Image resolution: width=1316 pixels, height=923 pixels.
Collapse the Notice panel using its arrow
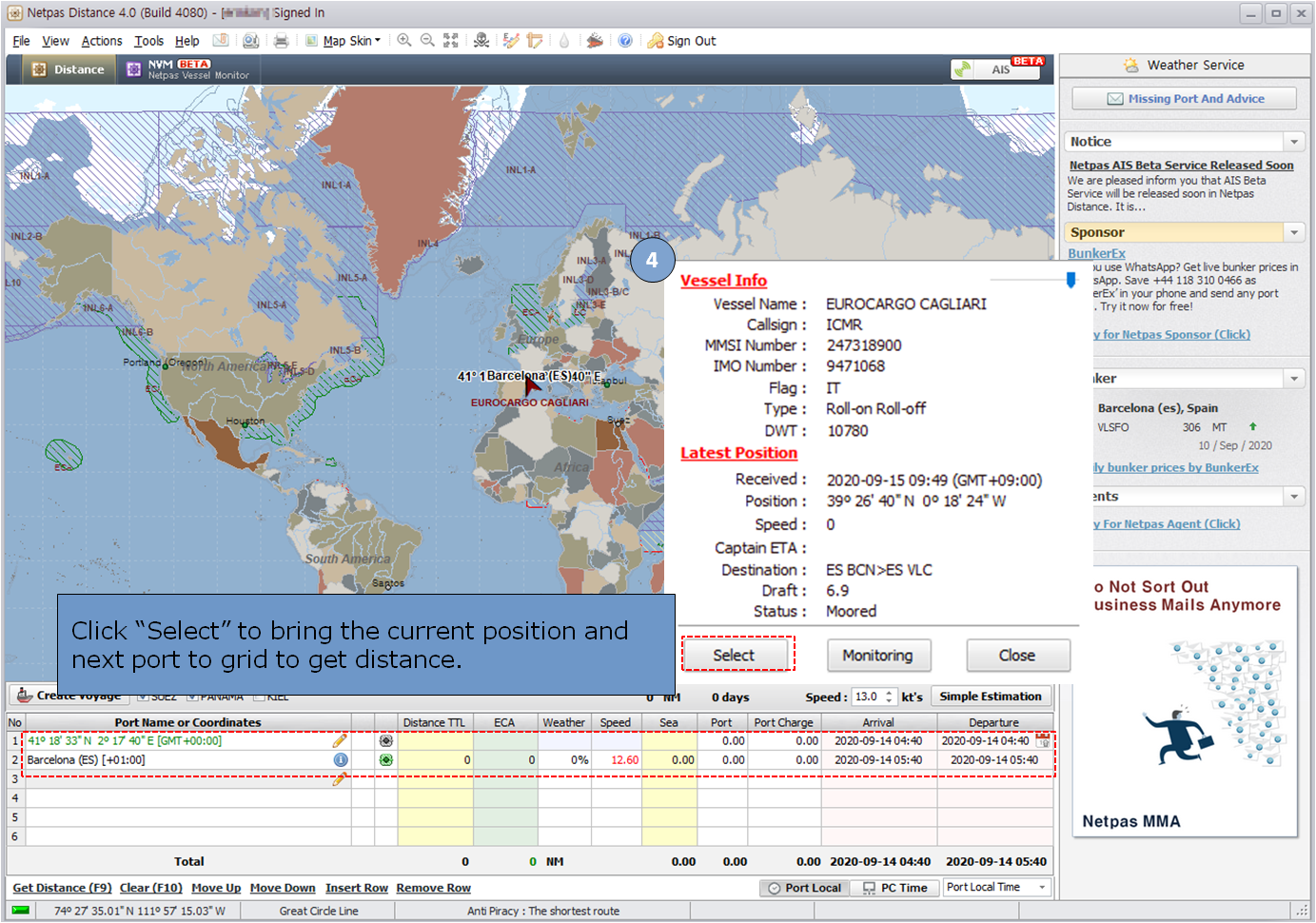coord(1293,142)
